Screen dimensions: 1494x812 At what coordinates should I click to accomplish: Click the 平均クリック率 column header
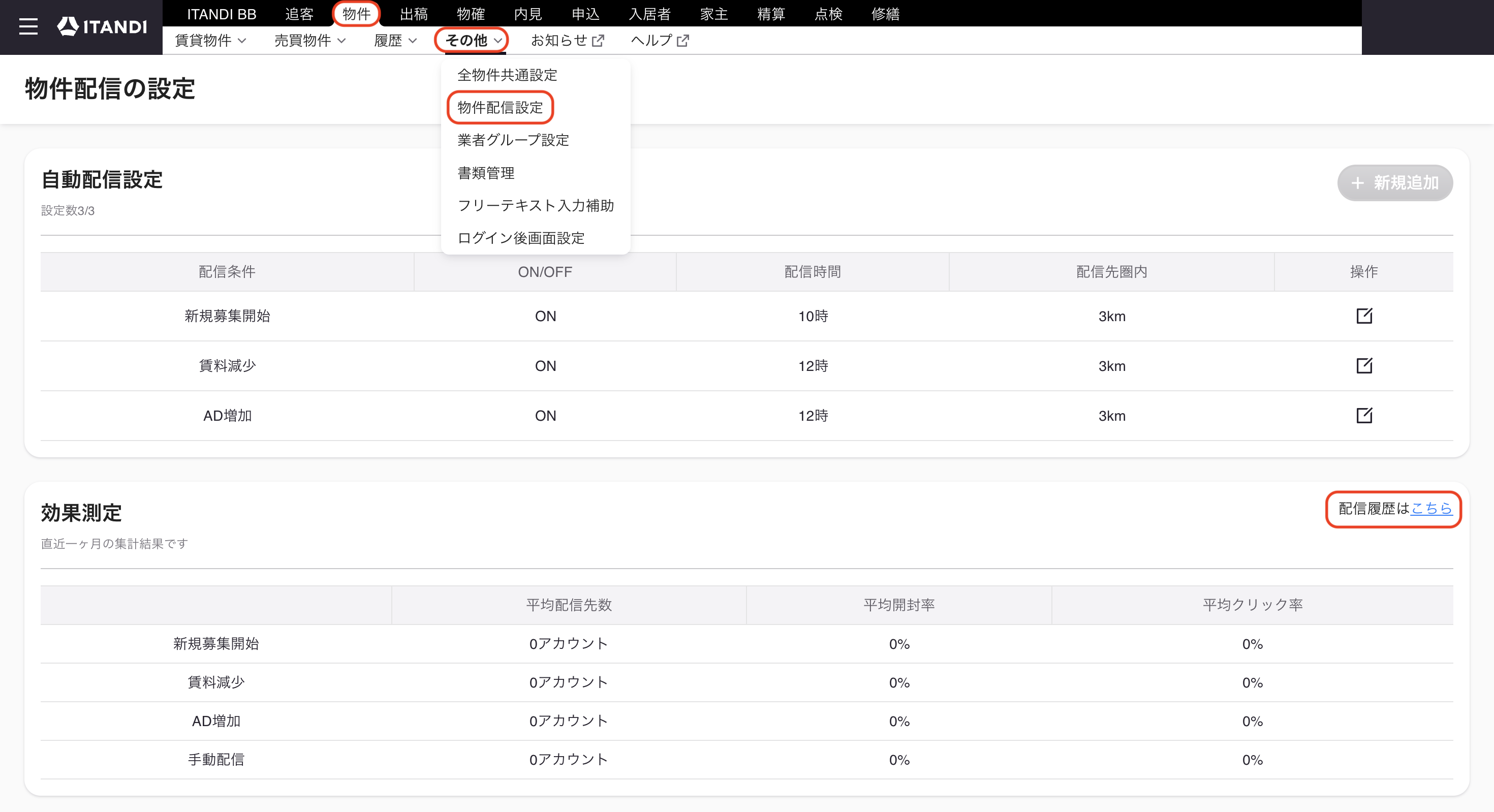pyautogui.click(x=1253, y=605)
